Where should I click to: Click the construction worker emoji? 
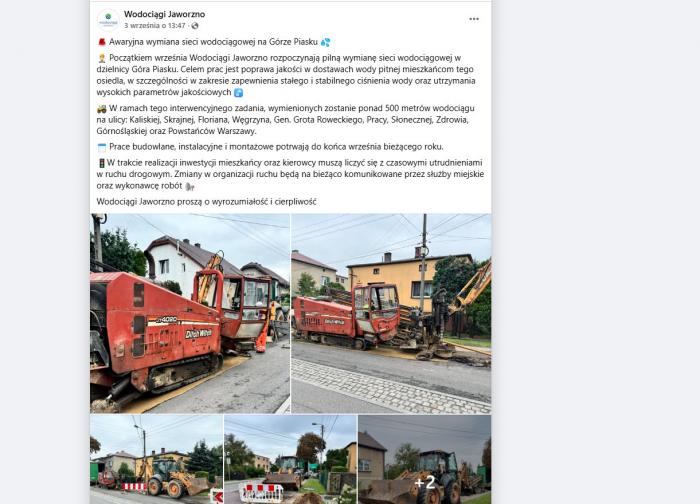point(102,58)
